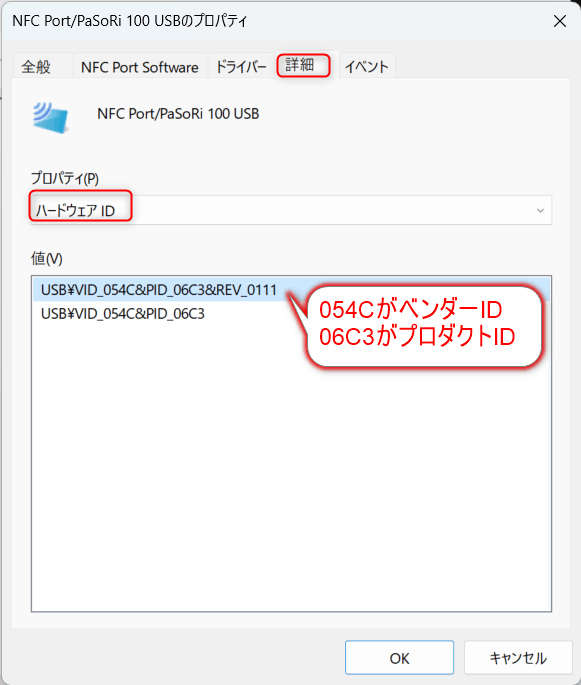Select the 詳細 tab
The width and height of the screenshot is (581, 685).
pos(304,65)
